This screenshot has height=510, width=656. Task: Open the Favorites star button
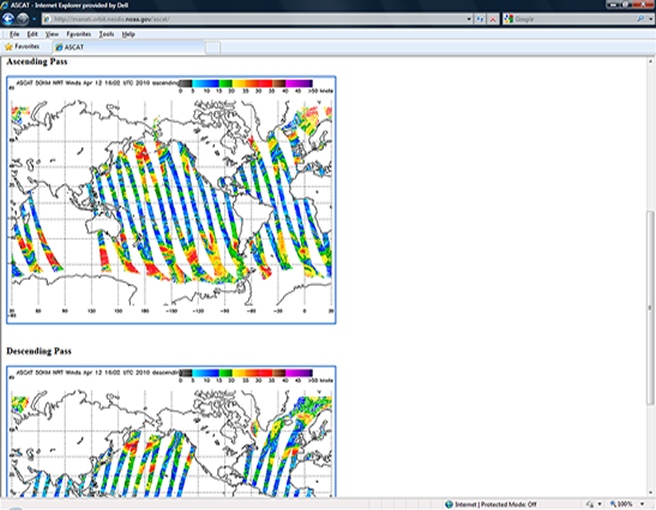click(x=22, y=47)
